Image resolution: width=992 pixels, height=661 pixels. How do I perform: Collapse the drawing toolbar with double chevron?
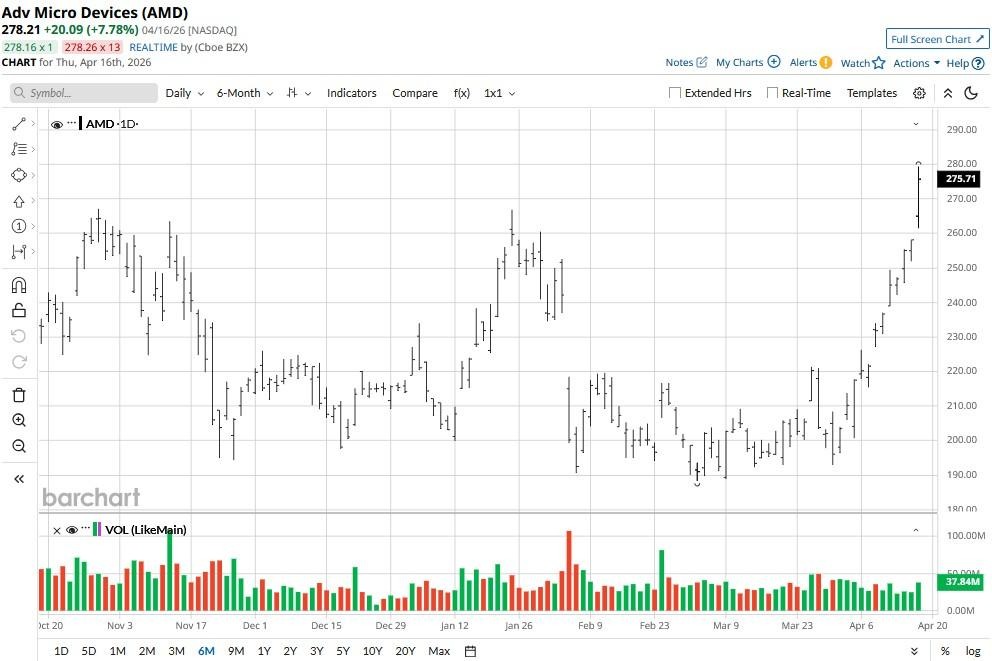click(18, 479)
